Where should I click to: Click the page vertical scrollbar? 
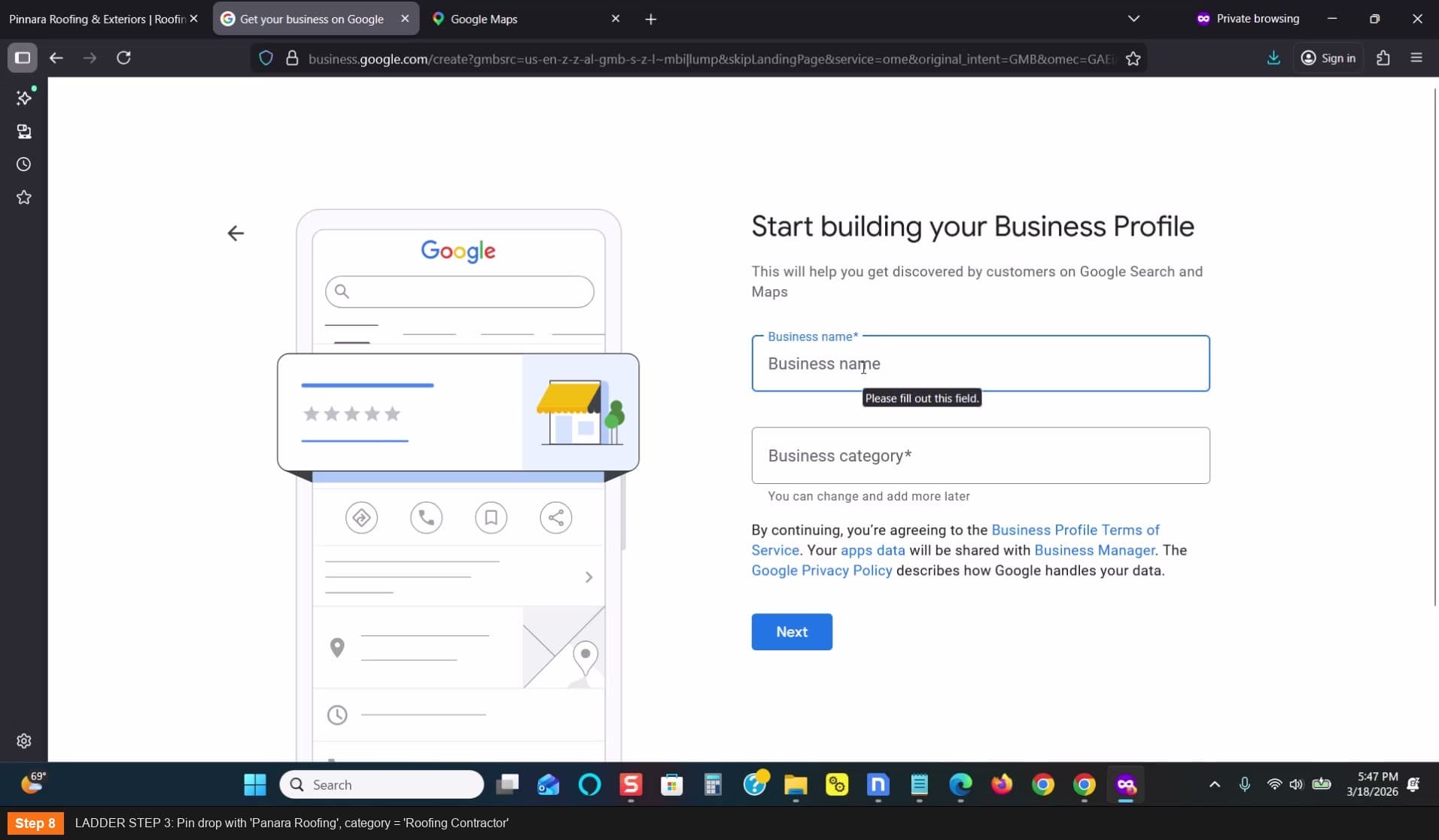click(1434, 346)
